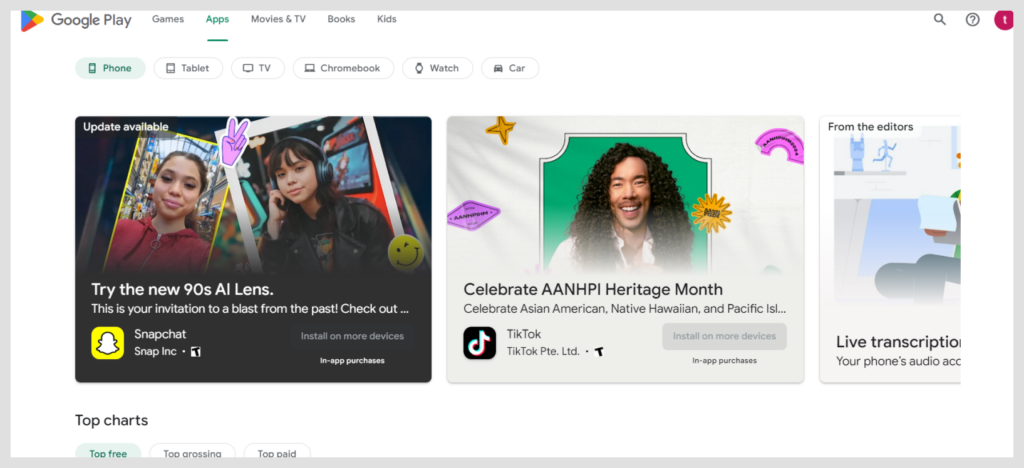Open the help center question mark icon
Viewport: 1024px width, 468px height.
click(972, 19)
